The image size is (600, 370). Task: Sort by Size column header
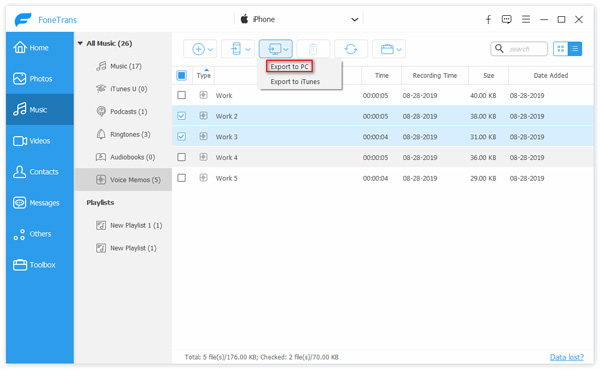click(x=488, y=75)
